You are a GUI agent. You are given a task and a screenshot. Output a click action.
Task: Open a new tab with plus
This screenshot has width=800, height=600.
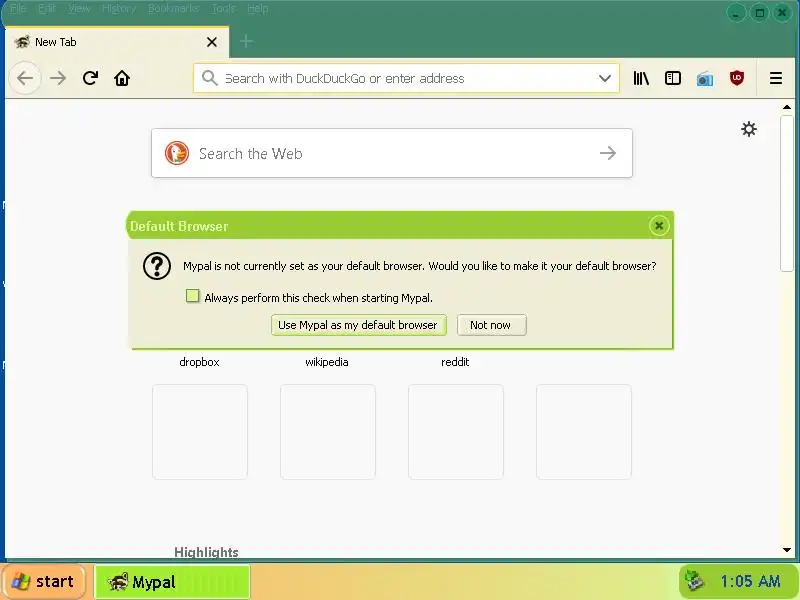[246, 41]
